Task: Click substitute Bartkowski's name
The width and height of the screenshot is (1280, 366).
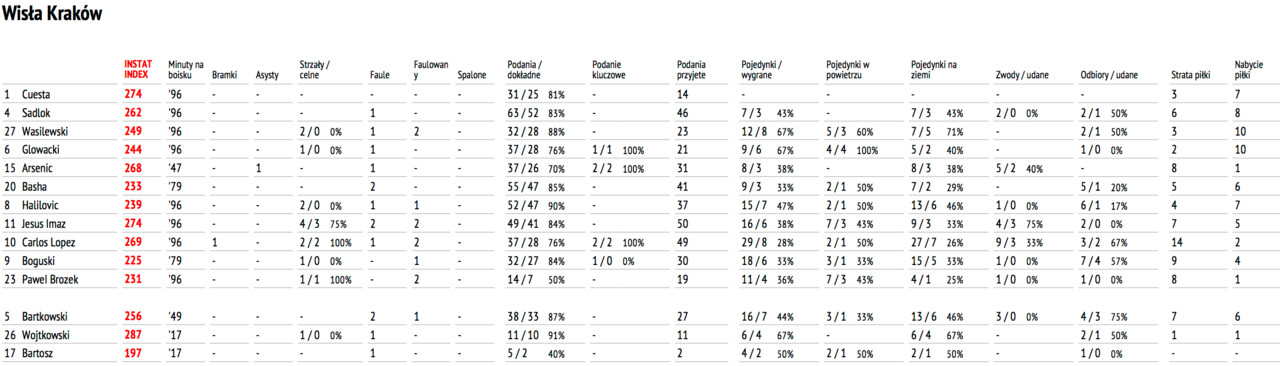Action: (45, 316)
